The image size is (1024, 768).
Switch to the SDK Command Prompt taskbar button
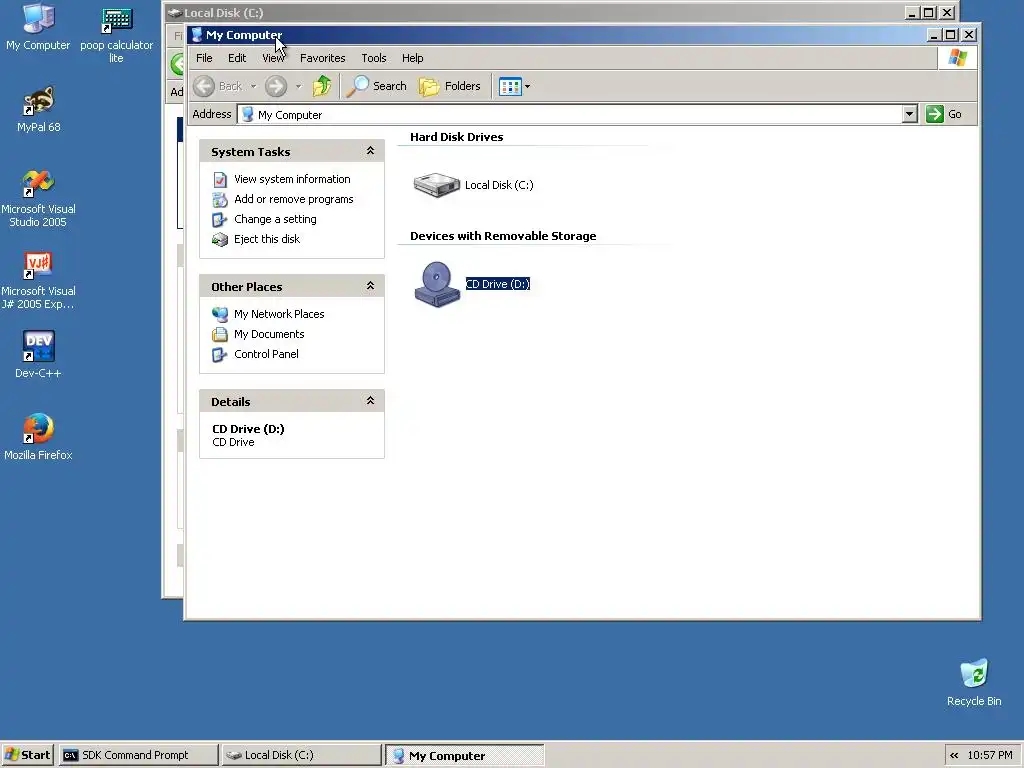138,755
